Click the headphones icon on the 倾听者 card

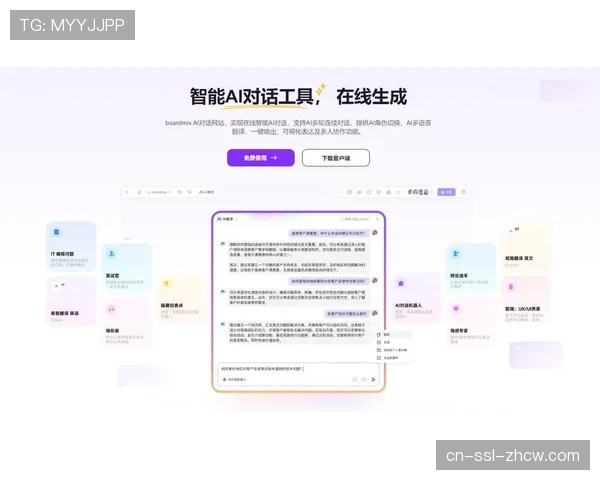[111, 309]
